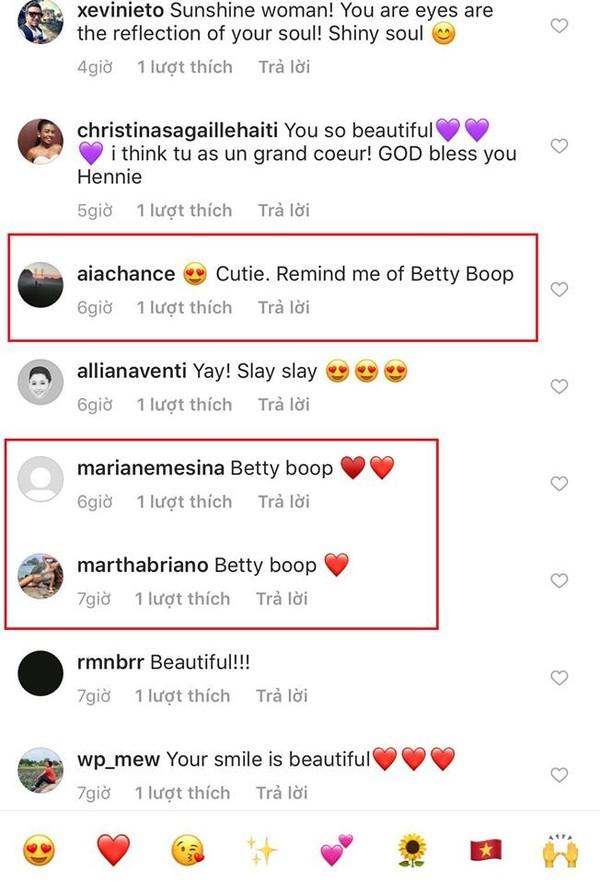Like xevinieto's comment with the heart

click(x=559, y=27)
